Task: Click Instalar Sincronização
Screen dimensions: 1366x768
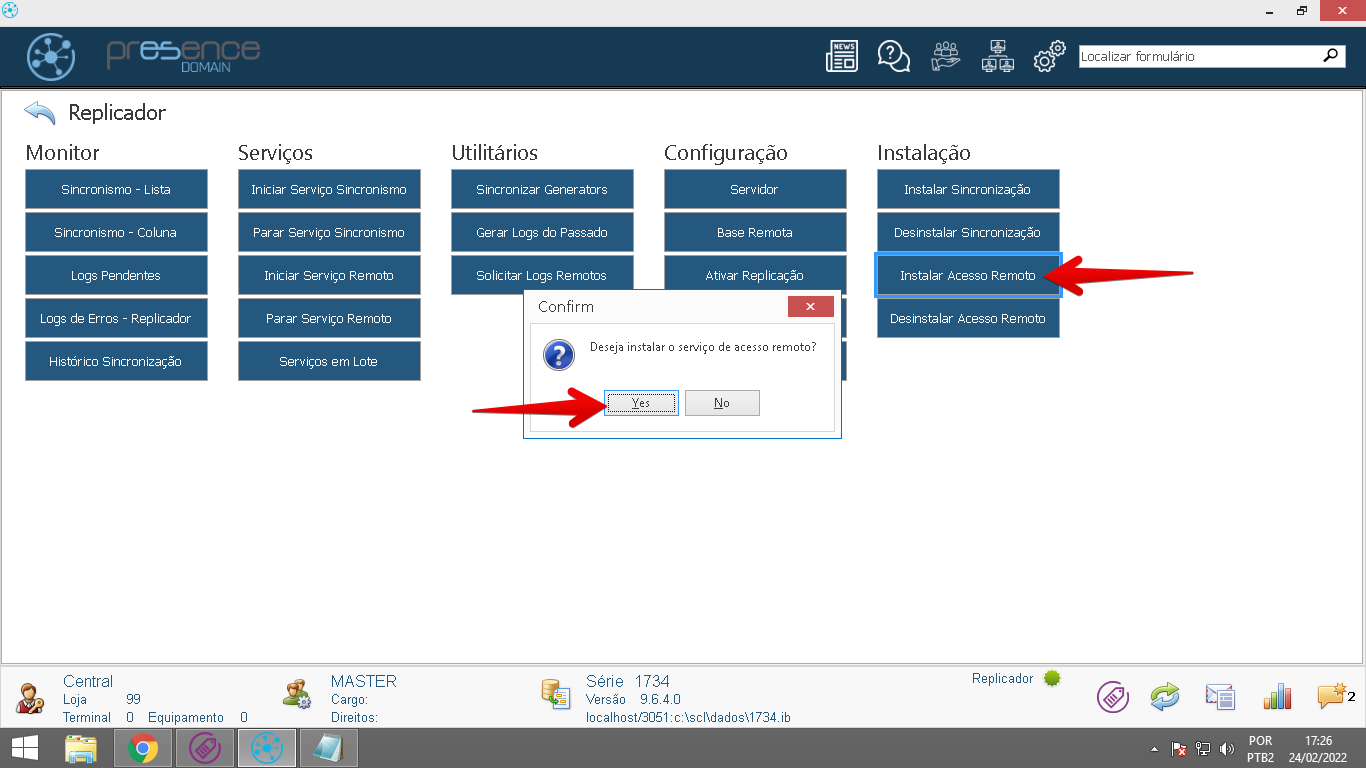Action: pyautogui.click(x=968, y=189)
